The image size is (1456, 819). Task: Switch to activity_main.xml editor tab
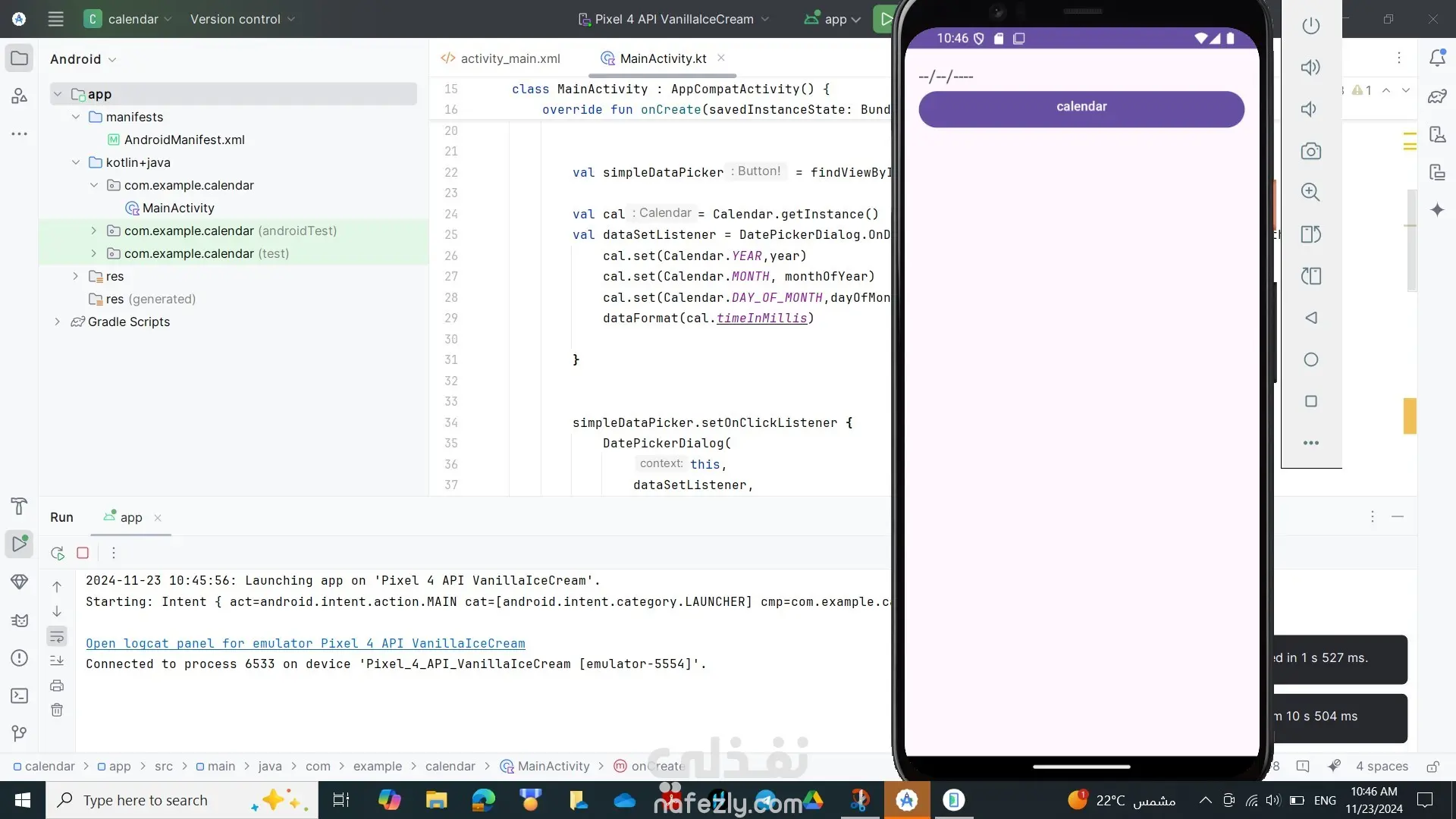[x=510, y=58]
